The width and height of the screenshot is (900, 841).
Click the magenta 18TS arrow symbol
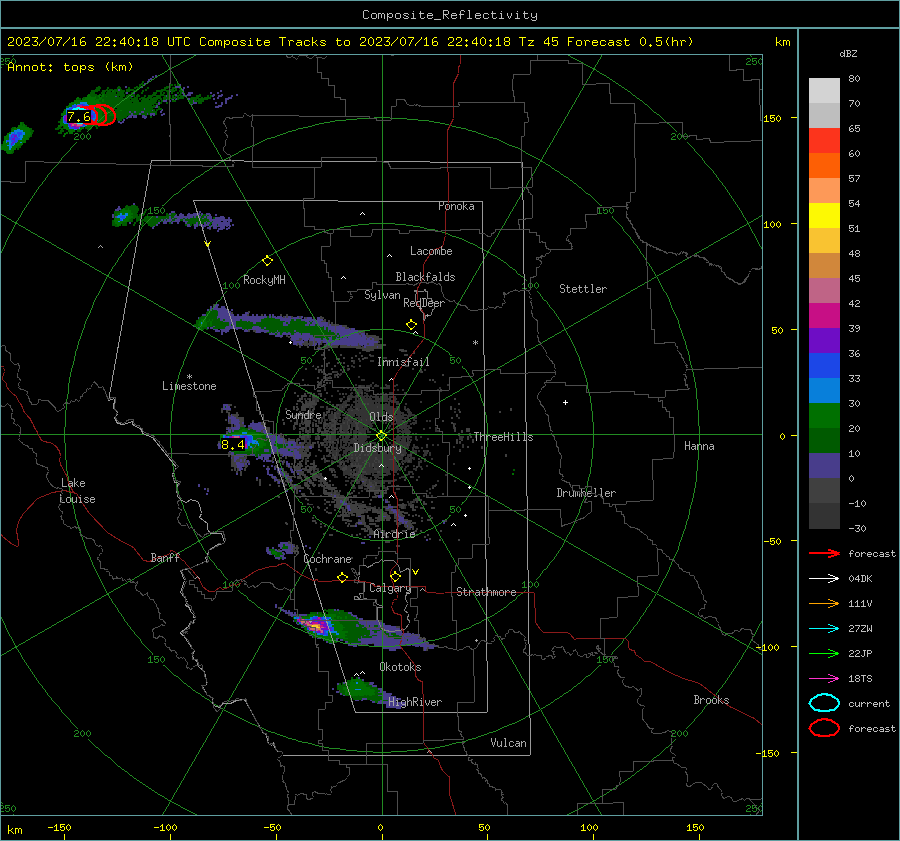(824, 679)
